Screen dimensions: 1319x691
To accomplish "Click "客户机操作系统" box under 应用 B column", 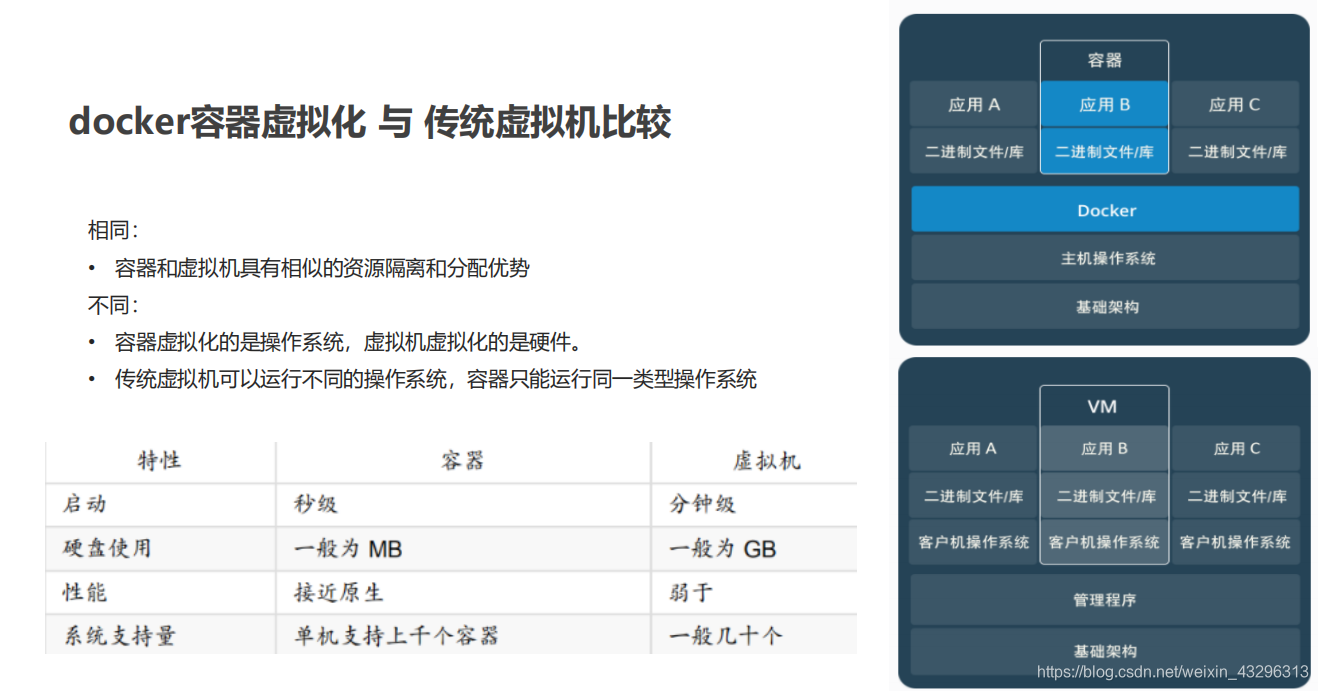I will coord(1104,542).
